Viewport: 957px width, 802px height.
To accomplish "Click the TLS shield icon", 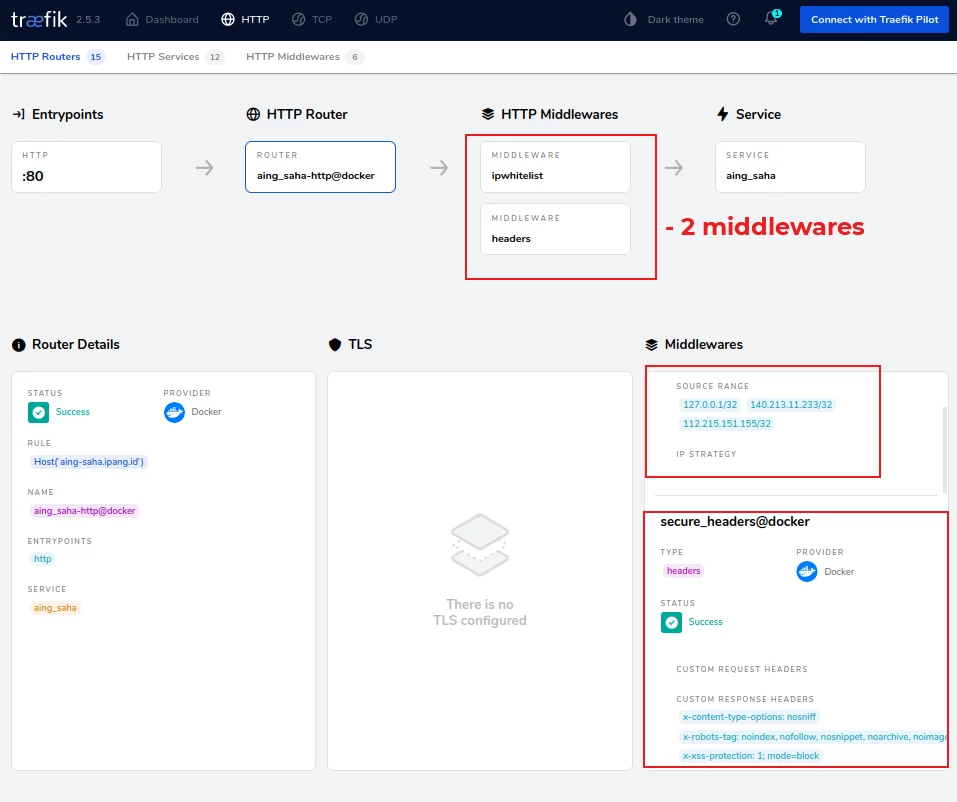I will pos(335,345).
